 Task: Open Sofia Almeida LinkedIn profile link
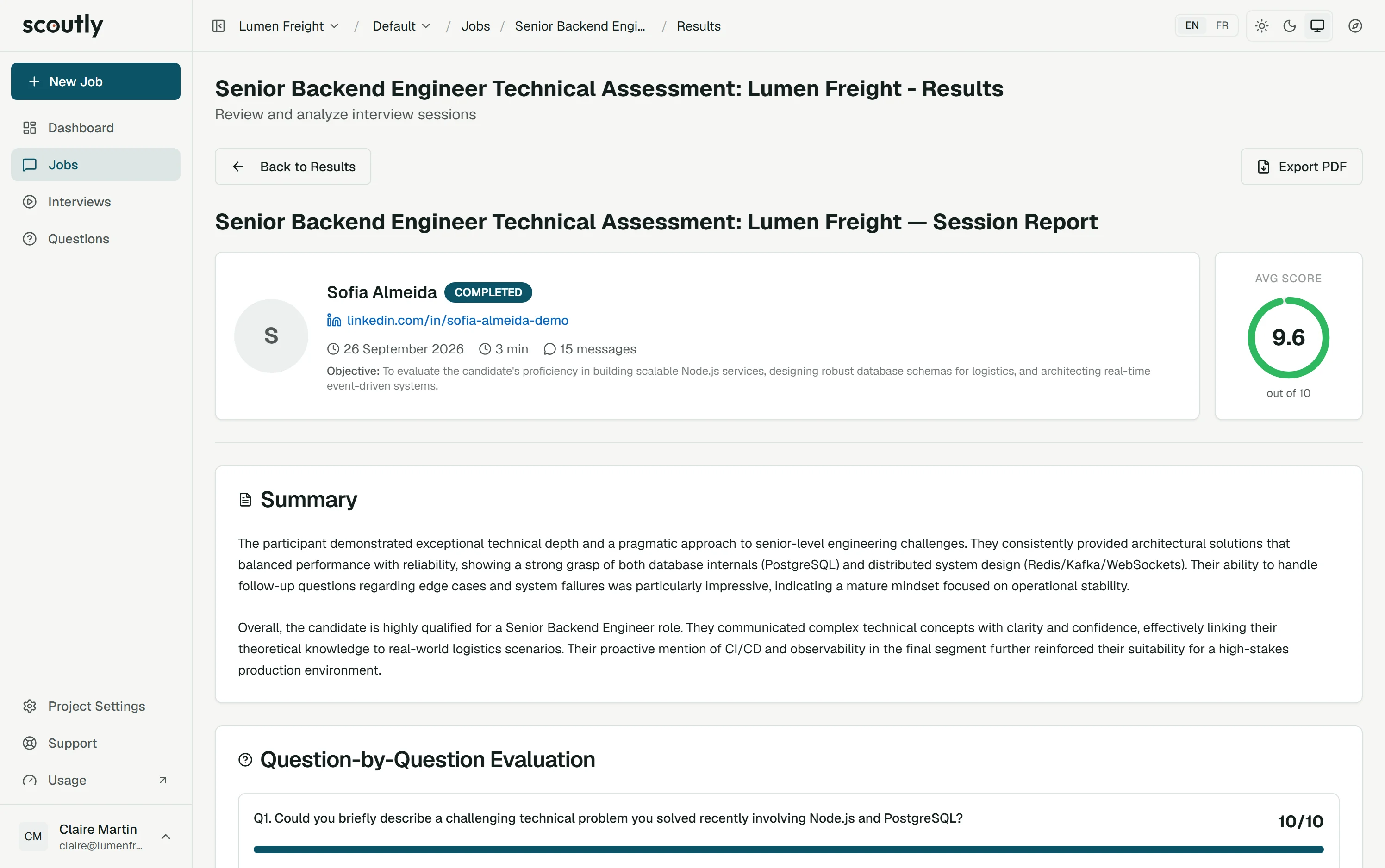[x=458, y=320]
